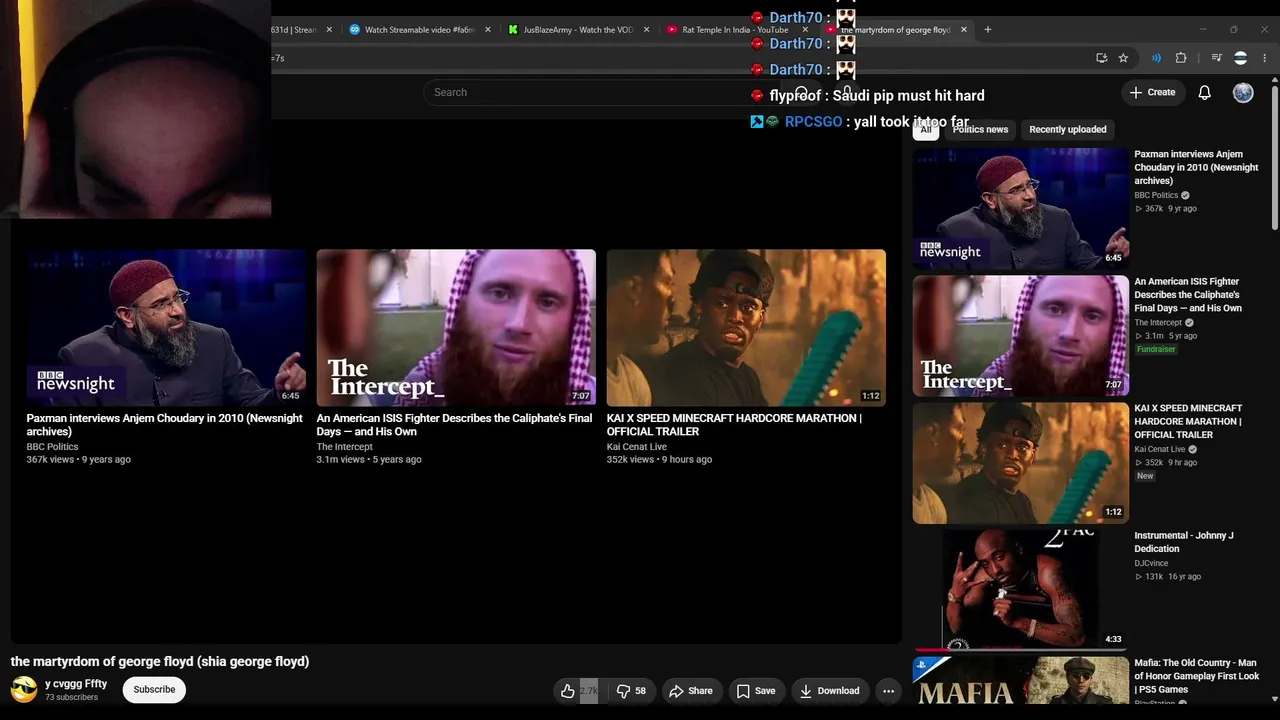Open the browser media control icon
The height and width of the screenshot is (720, 1280).
click(1216, 58)
